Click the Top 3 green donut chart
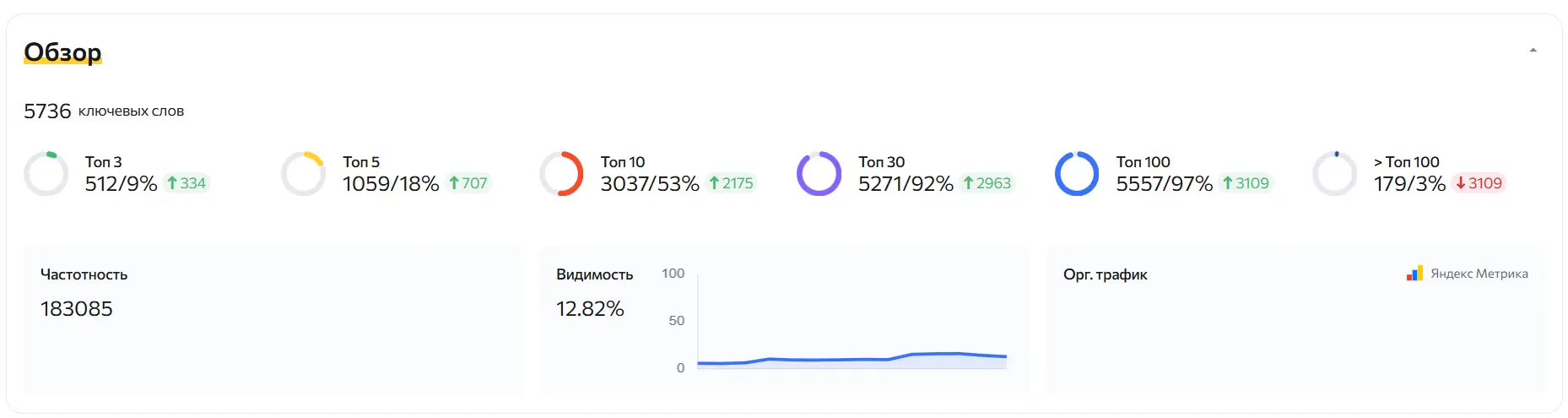The height and width of the screenshot is (418, 1568). pyautogui.click(x=46, y=174)
